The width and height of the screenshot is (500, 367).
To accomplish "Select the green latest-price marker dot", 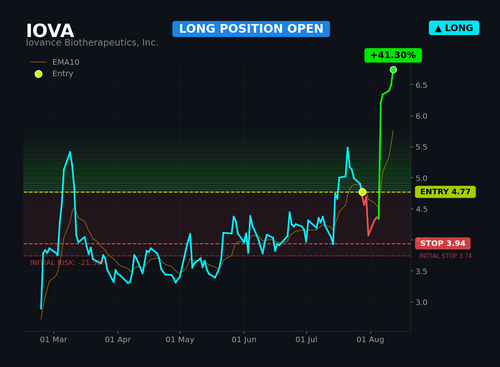I will 393,70.
